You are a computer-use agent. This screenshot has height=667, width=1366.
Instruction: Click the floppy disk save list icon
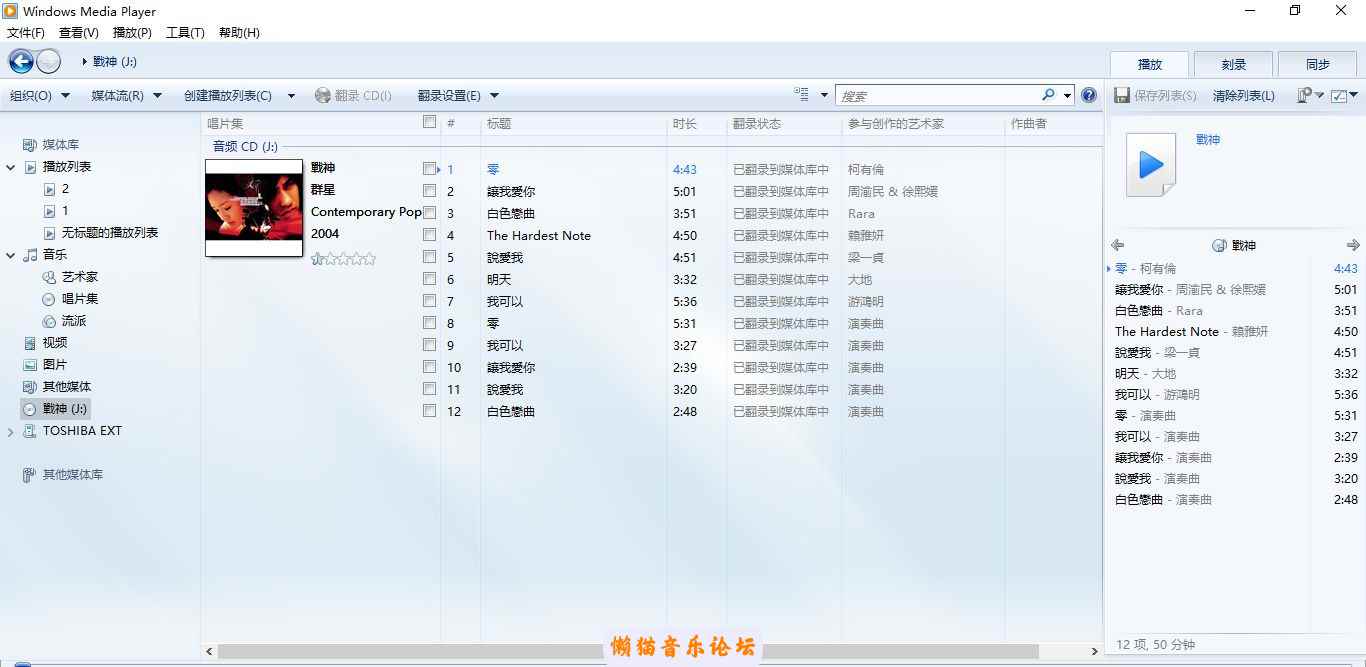pyautogui.click(x=1122, y=96)
